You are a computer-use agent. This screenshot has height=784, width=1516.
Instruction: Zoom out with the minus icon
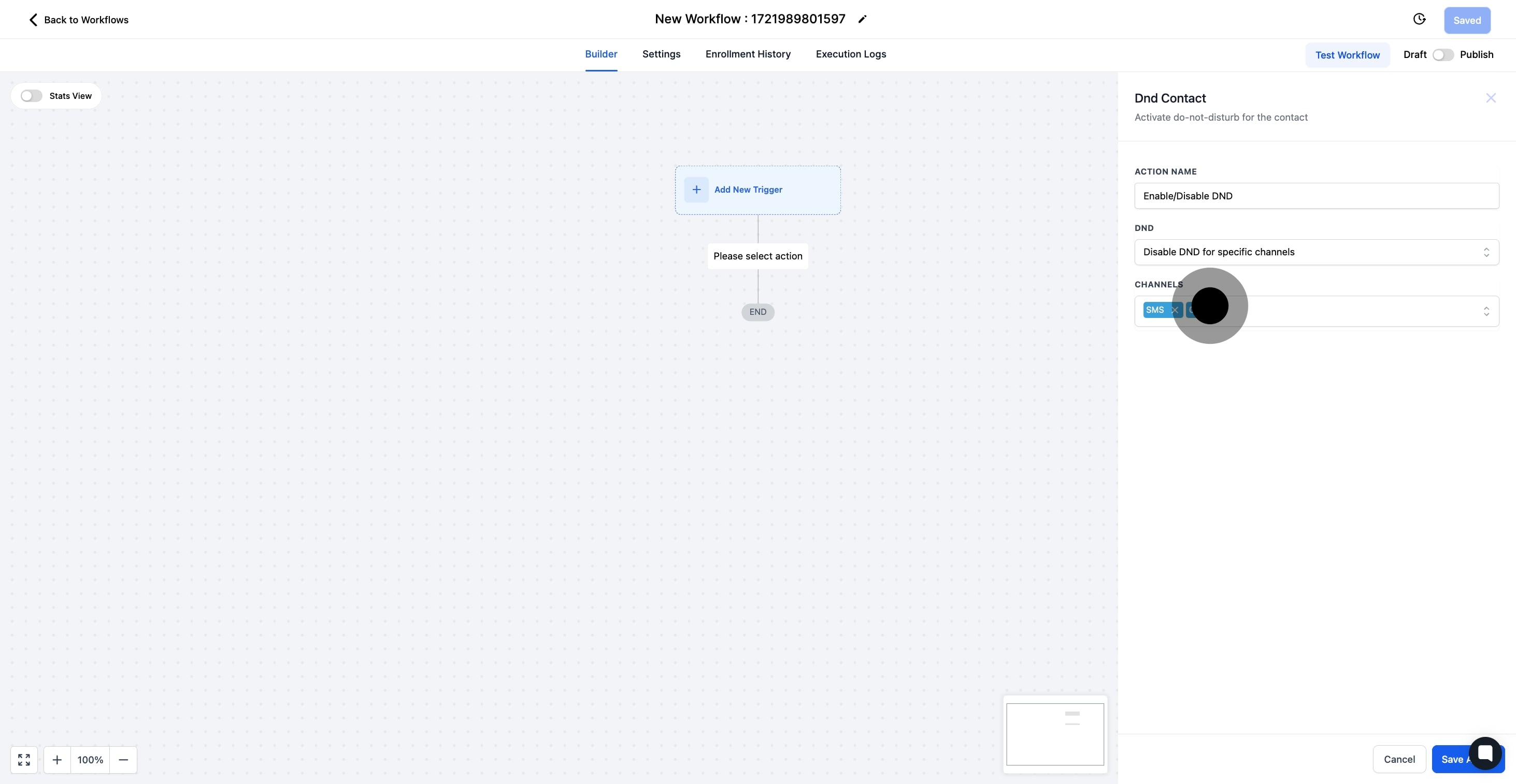123,759
